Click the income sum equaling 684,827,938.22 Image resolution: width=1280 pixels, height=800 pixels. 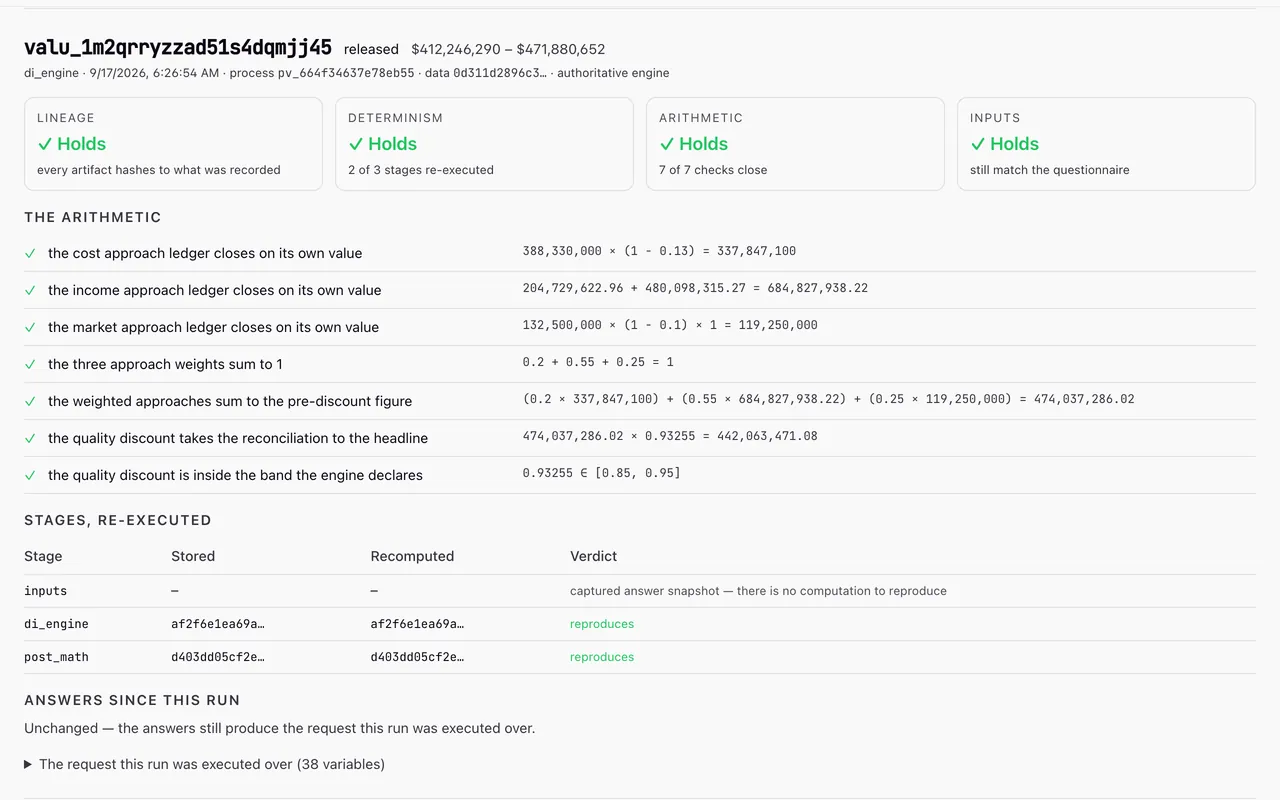695,288
